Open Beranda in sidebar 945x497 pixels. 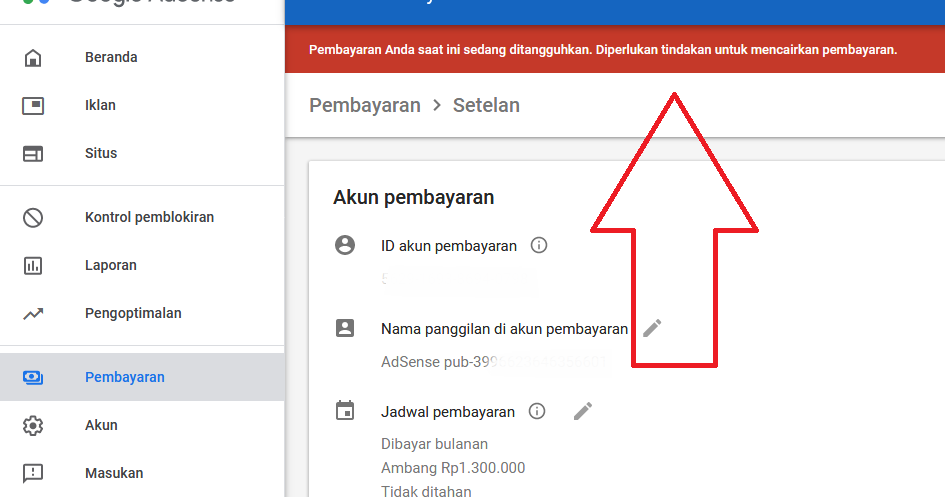(142, 57)
